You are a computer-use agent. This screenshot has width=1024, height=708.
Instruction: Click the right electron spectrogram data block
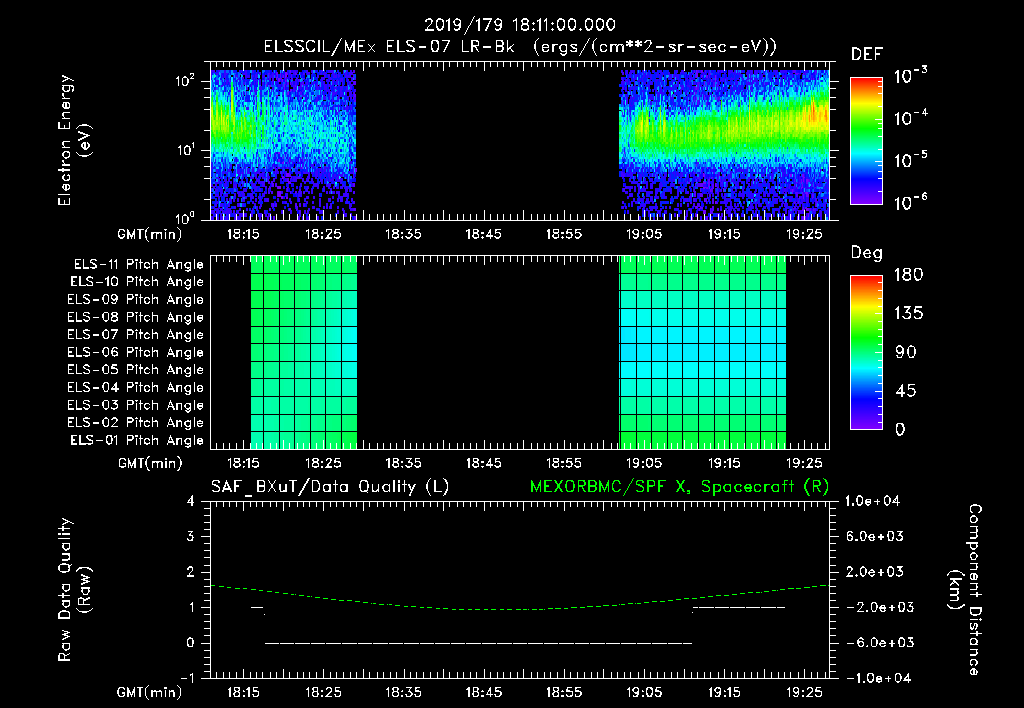(x=724, y=145)
